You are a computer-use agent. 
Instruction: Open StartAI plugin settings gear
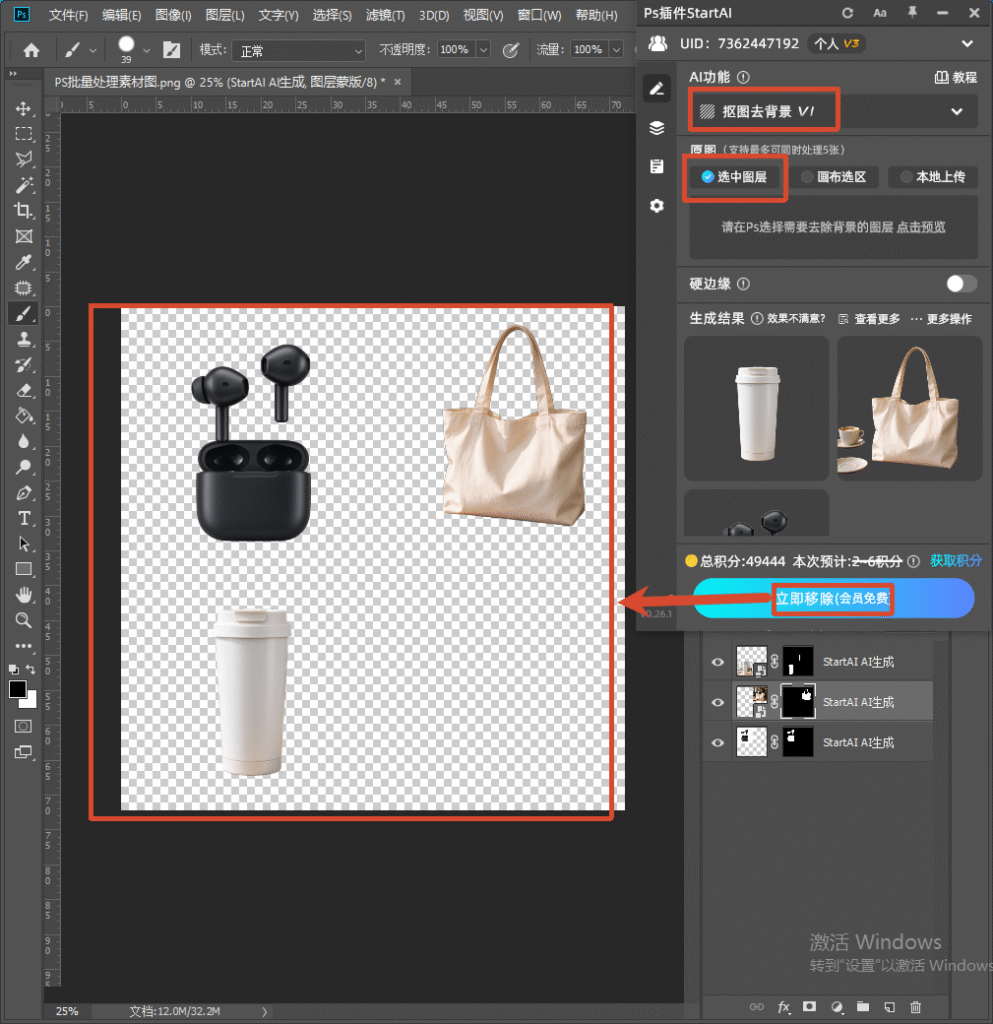657,206
